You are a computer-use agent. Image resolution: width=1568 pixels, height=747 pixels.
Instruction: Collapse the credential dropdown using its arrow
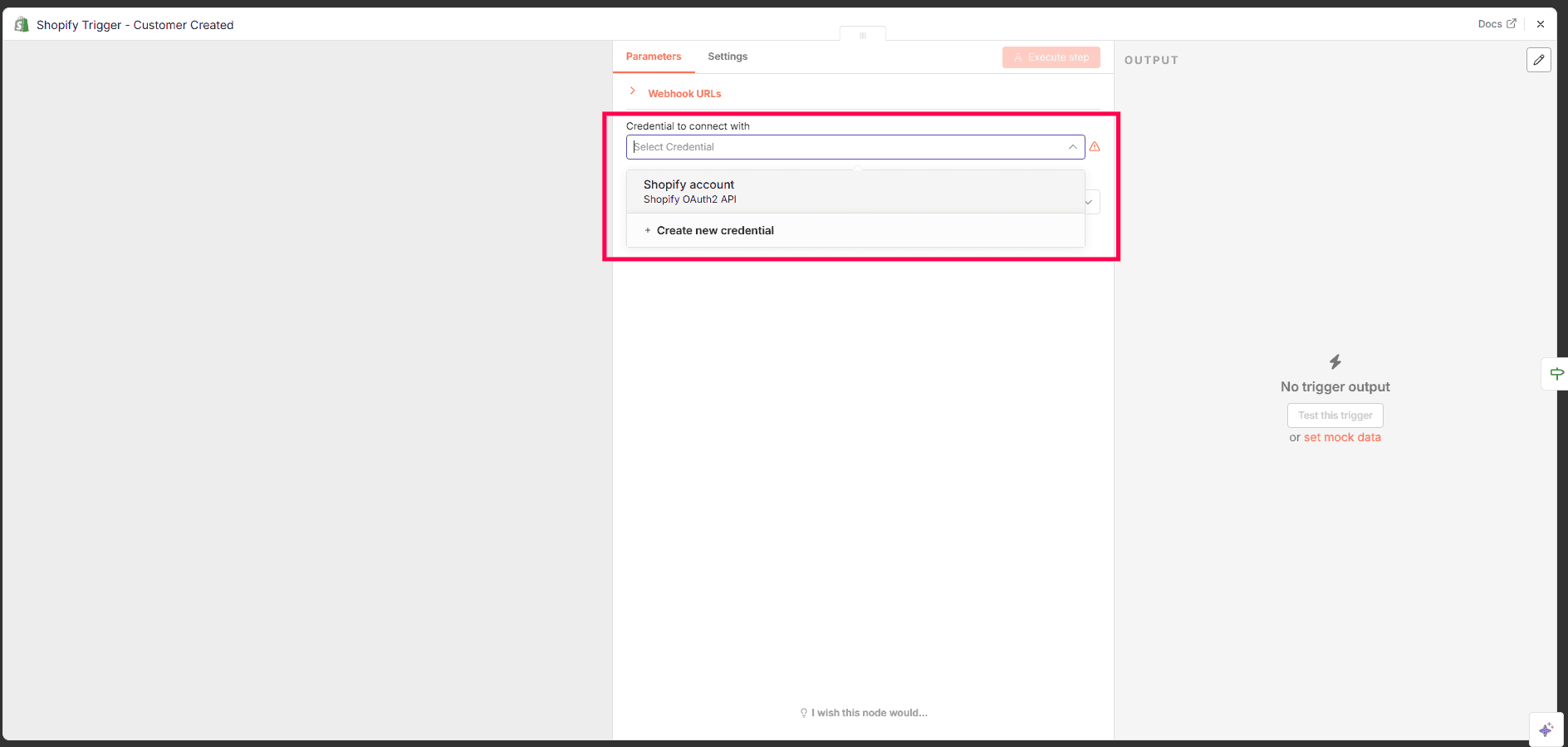point(1072,147)
